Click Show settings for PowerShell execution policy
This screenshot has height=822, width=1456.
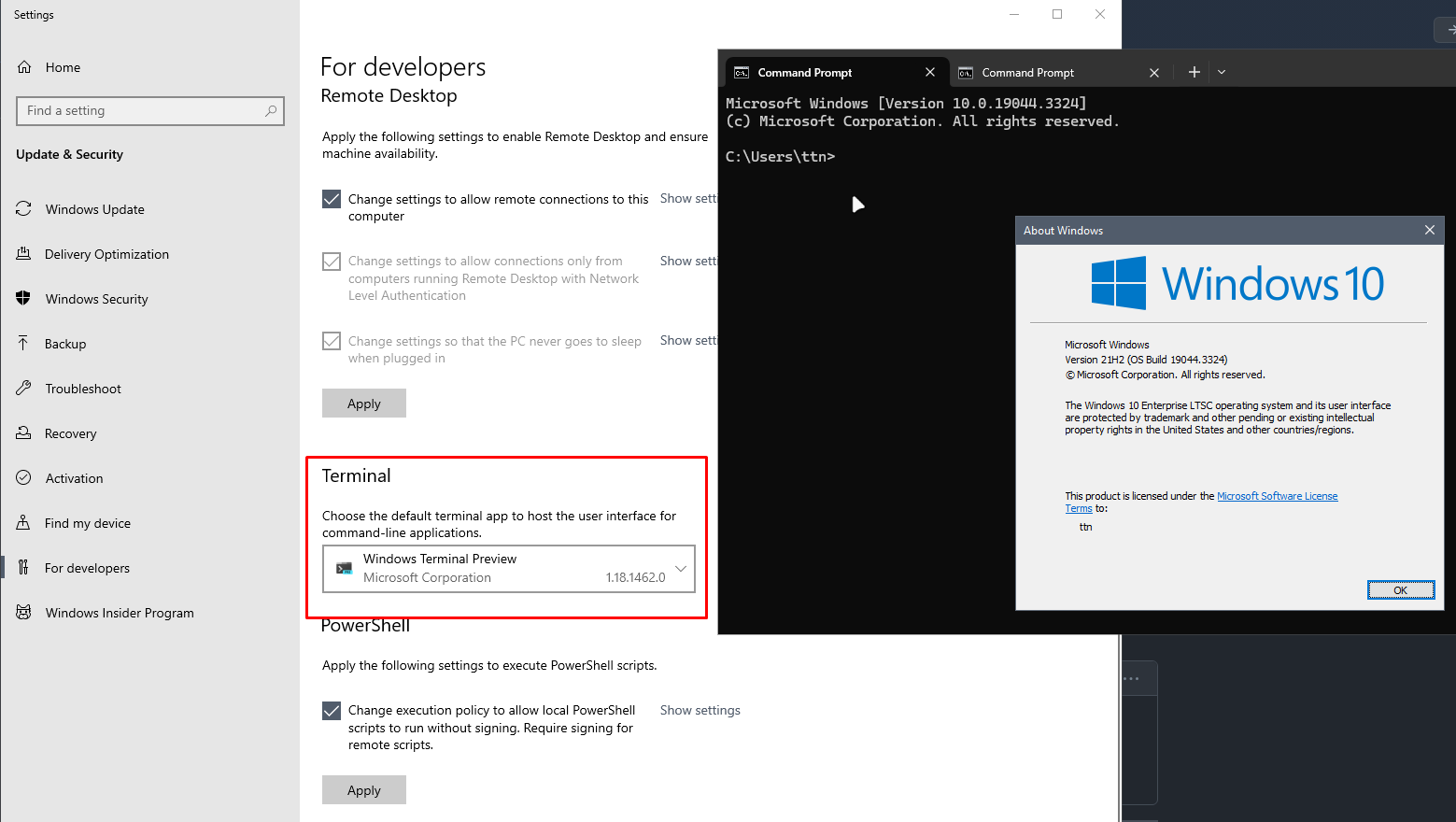[700, 711]
